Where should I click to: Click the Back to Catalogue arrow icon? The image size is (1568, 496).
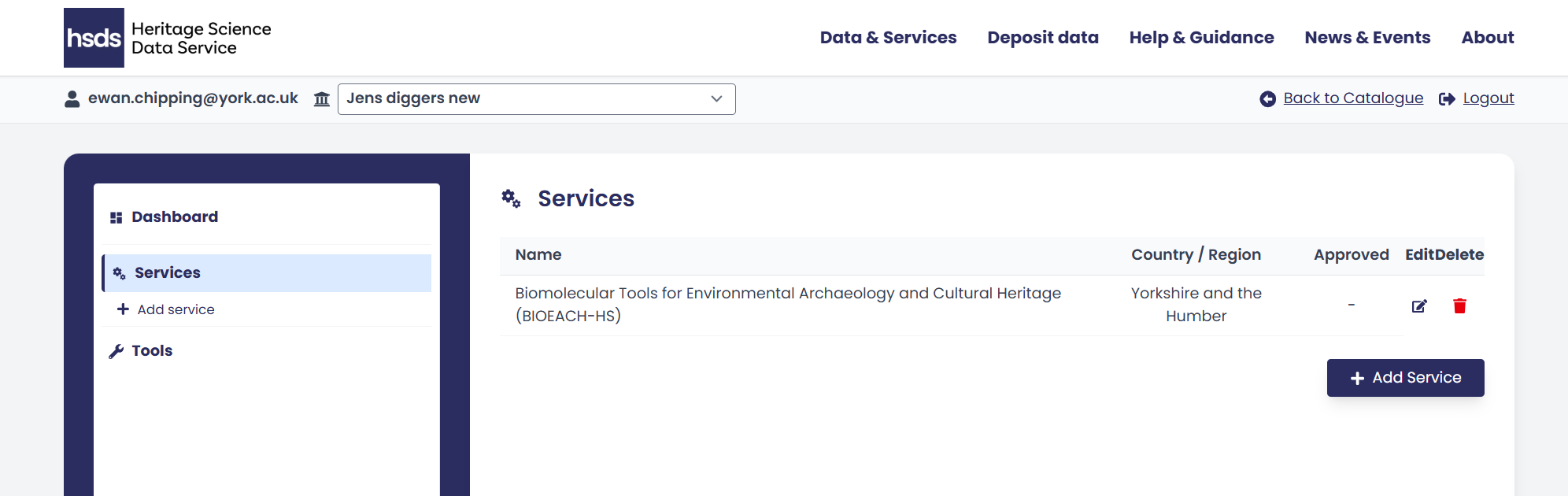(x=1267, y=99)
